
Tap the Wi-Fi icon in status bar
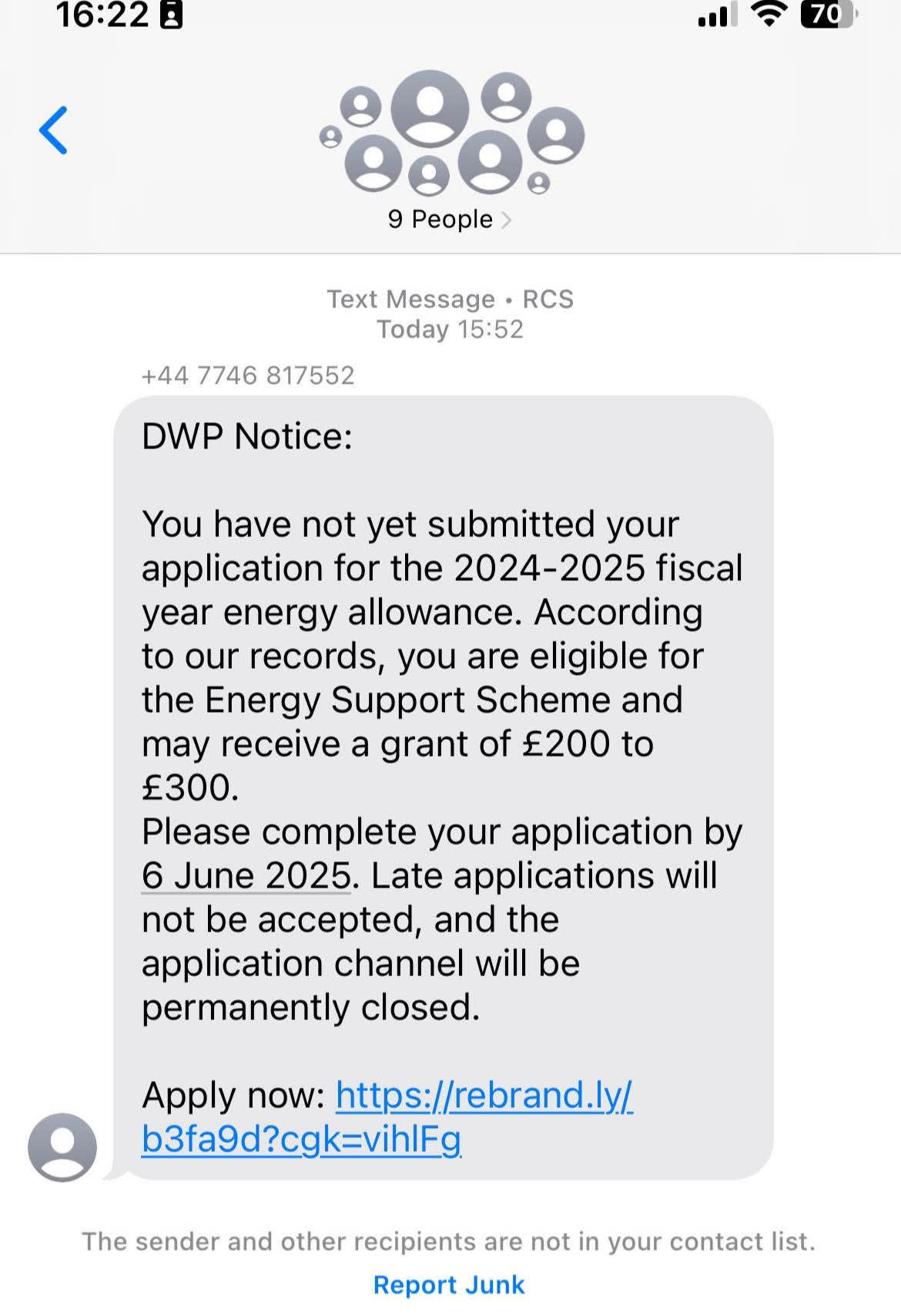click(x=768, y=14)
